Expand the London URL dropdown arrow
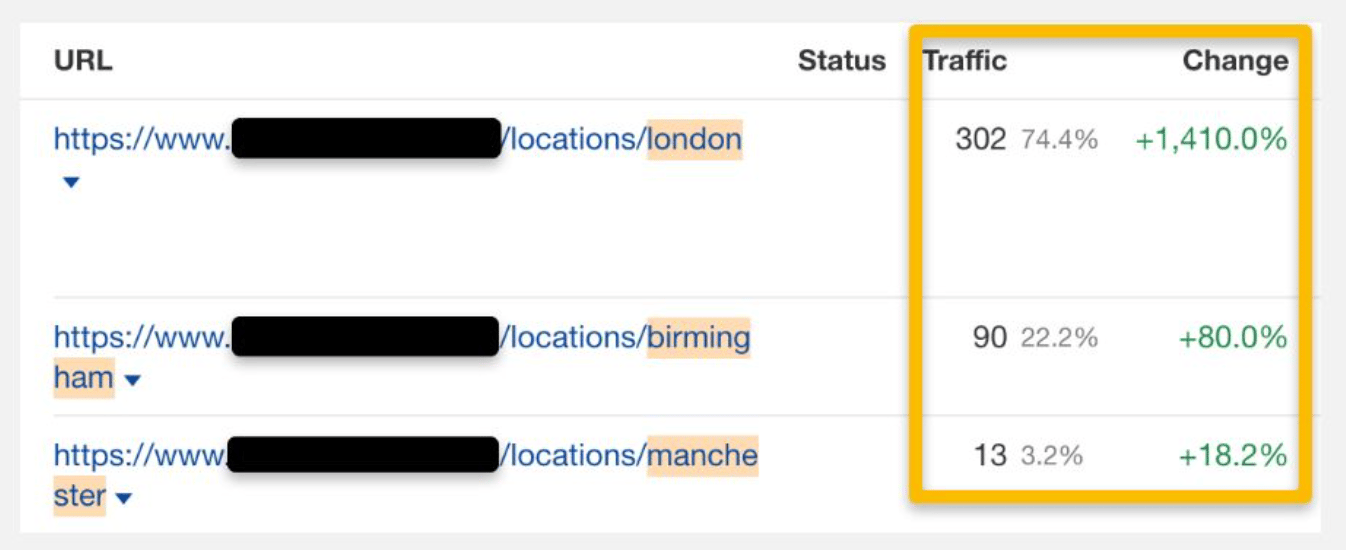This screenshot has width=1346, height=550. [70, 183]
